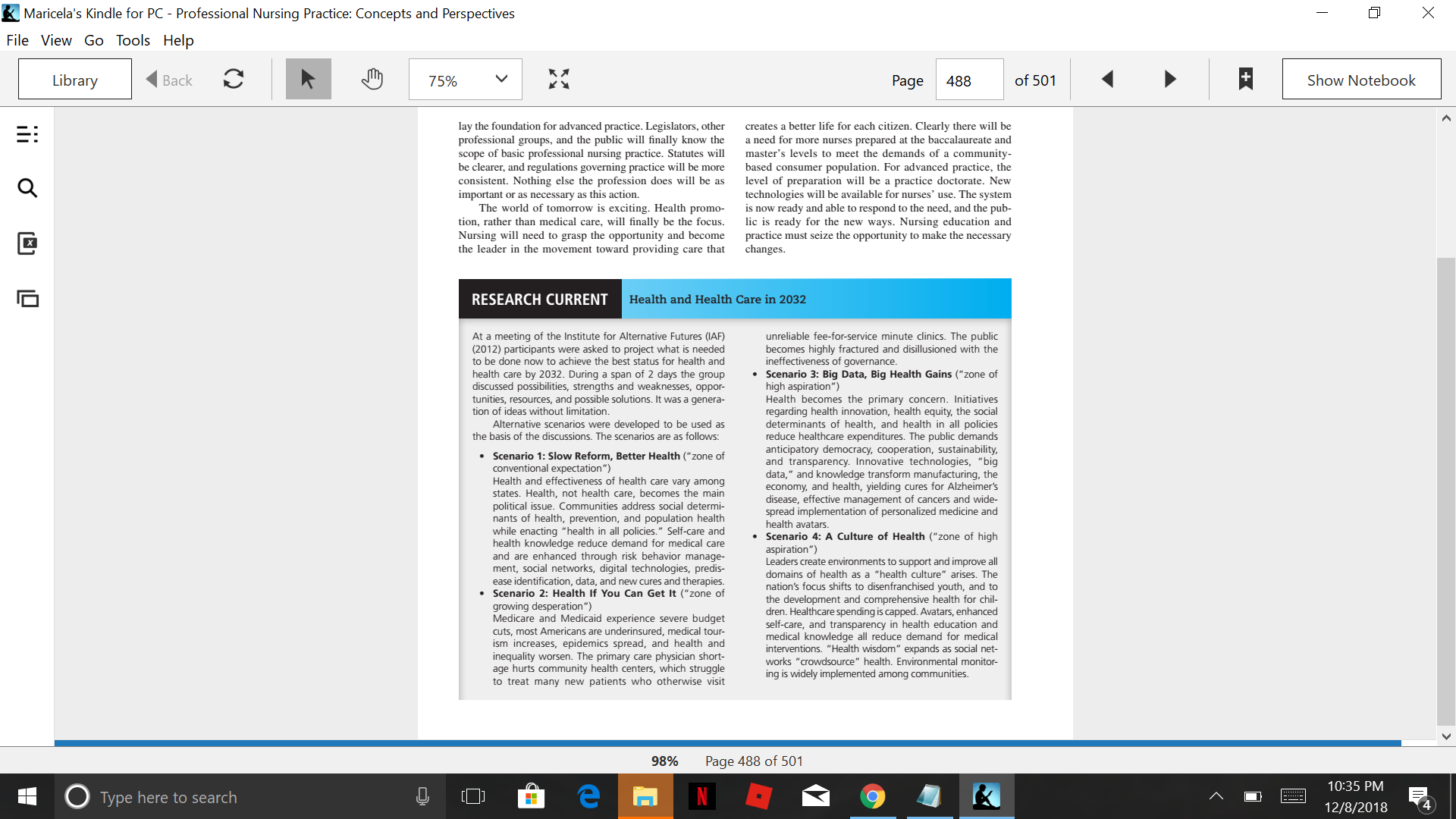Toggle full screen view icon
1456x819 pixels.
point(559,79)
